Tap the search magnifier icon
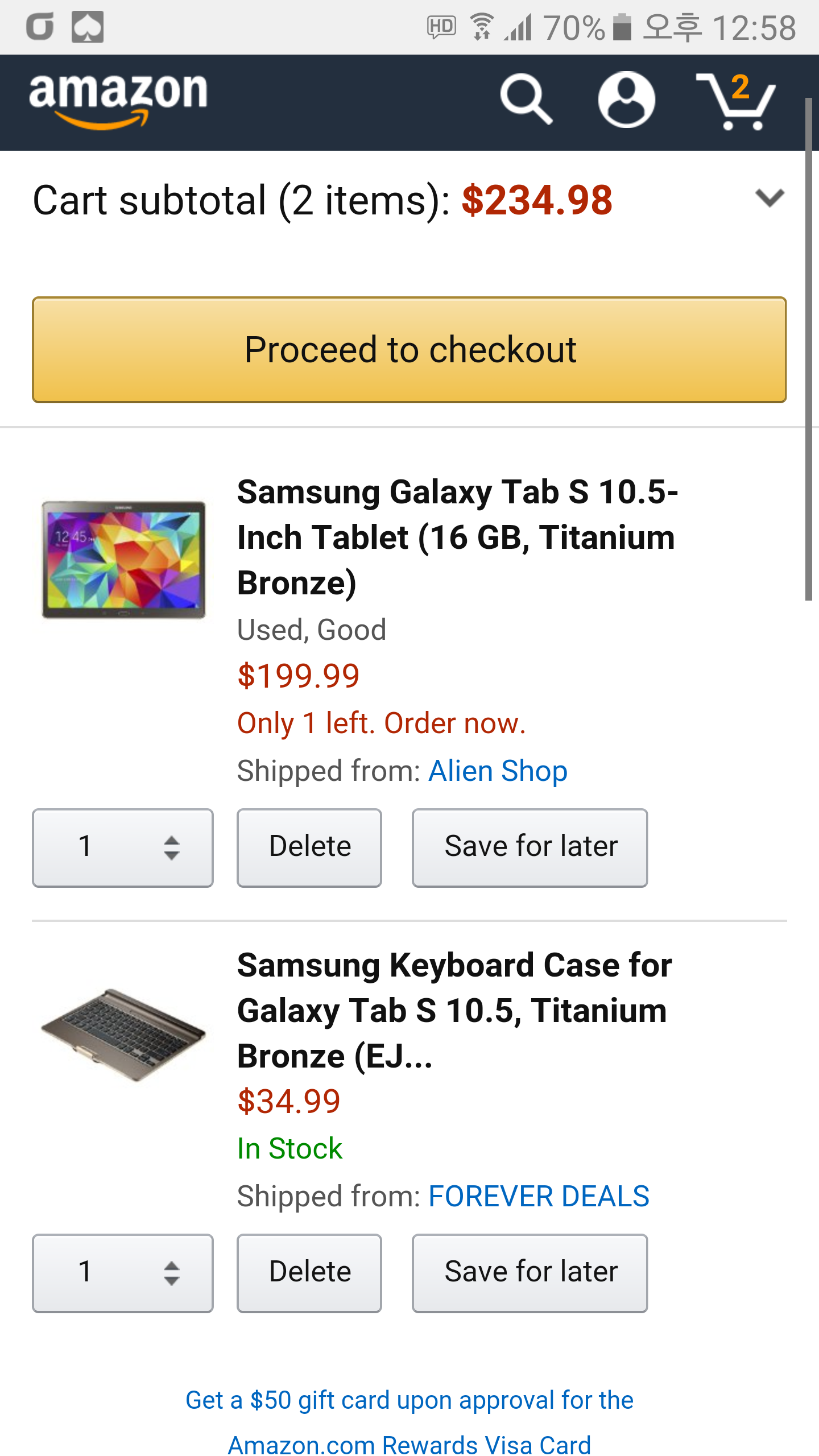 tap(526, 100)
